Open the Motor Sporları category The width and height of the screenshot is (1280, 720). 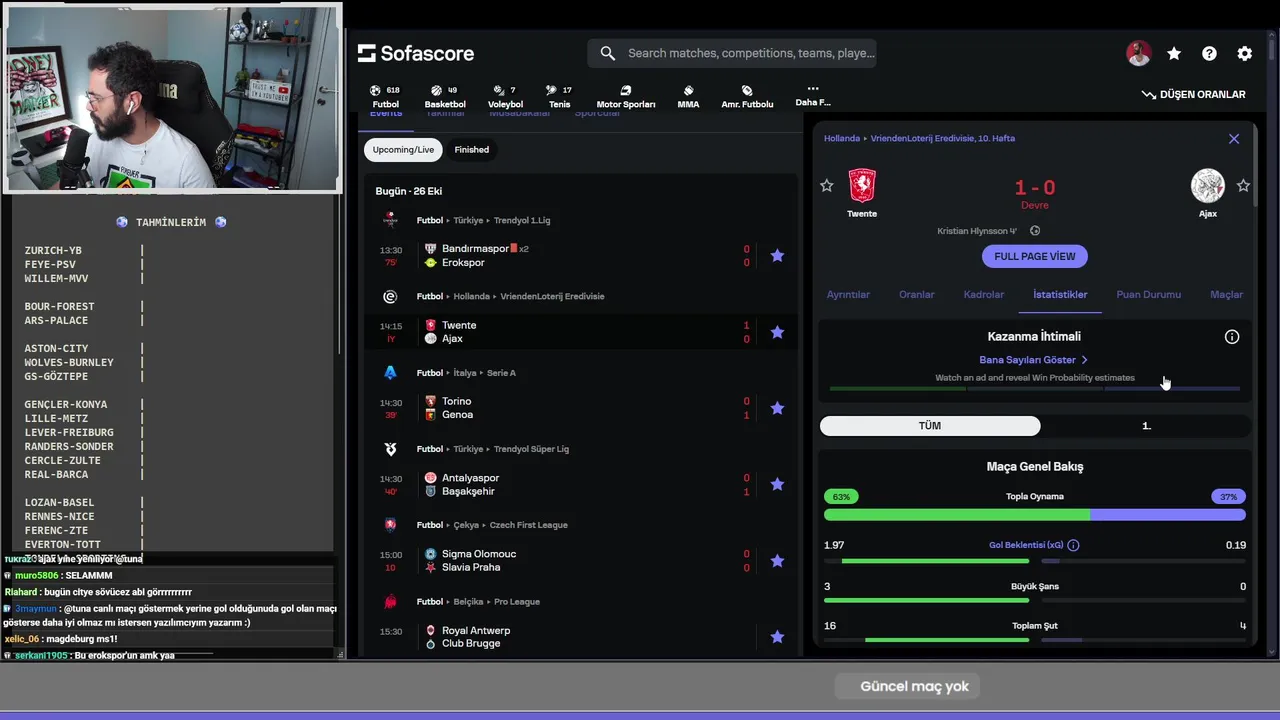point(626,96)
